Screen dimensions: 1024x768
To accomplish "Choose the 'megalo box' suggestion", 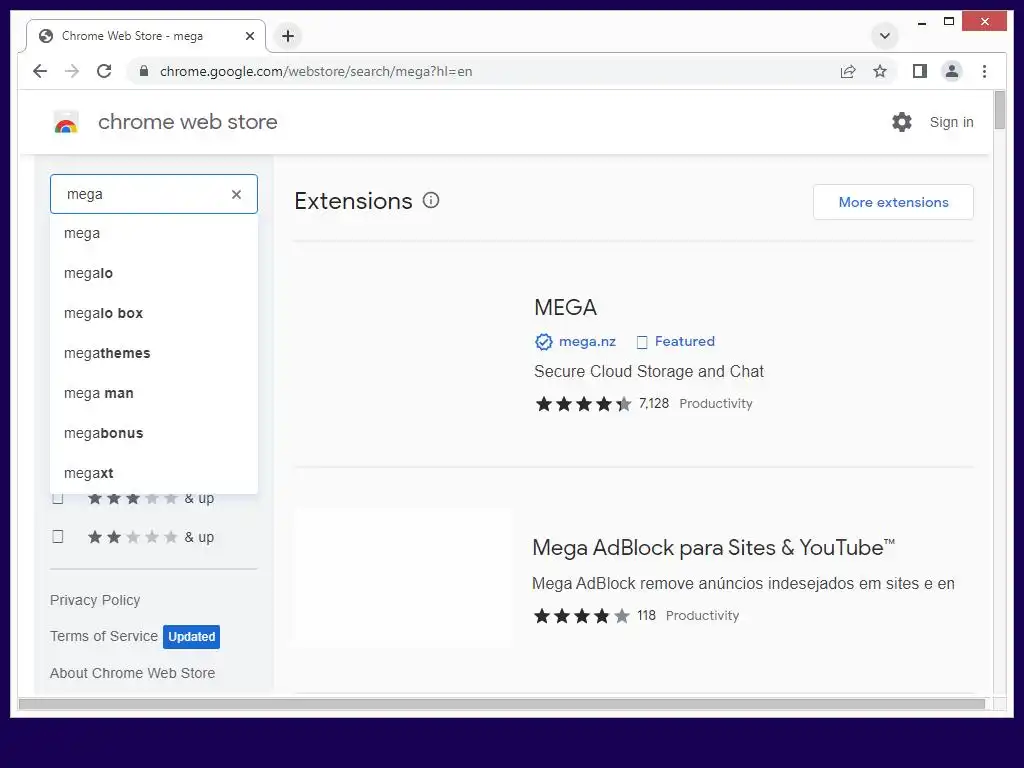I will [154, 313].
